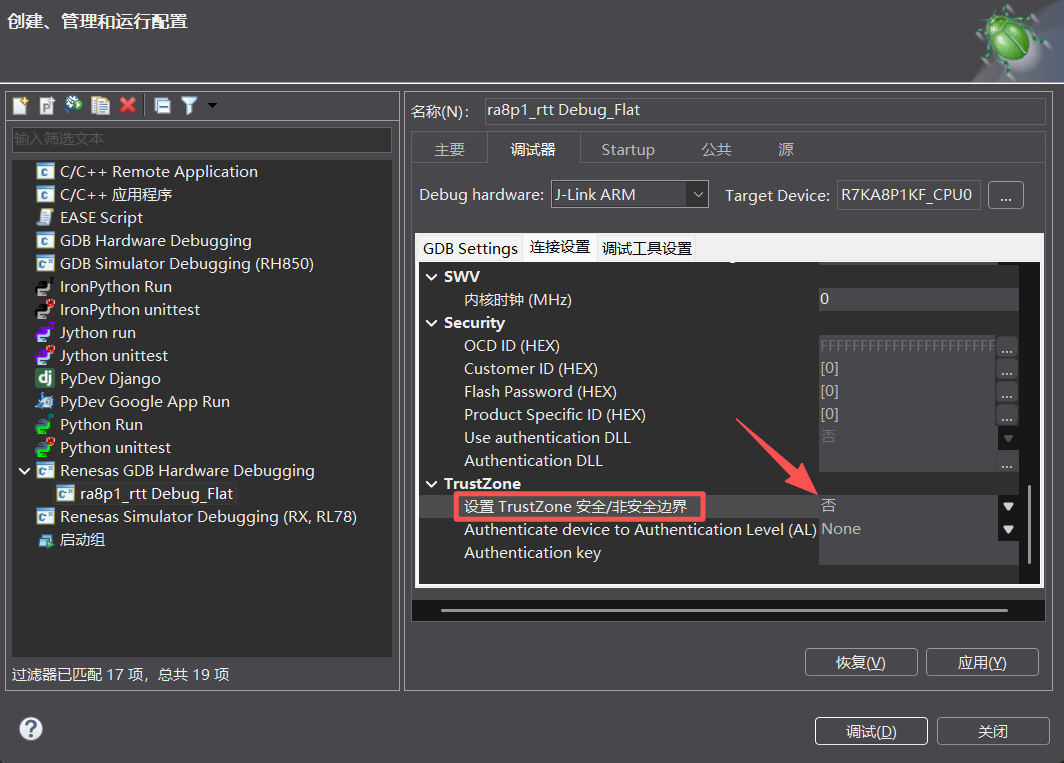
Task: Click the New prototype configuration icon
Action: point(47,105)
